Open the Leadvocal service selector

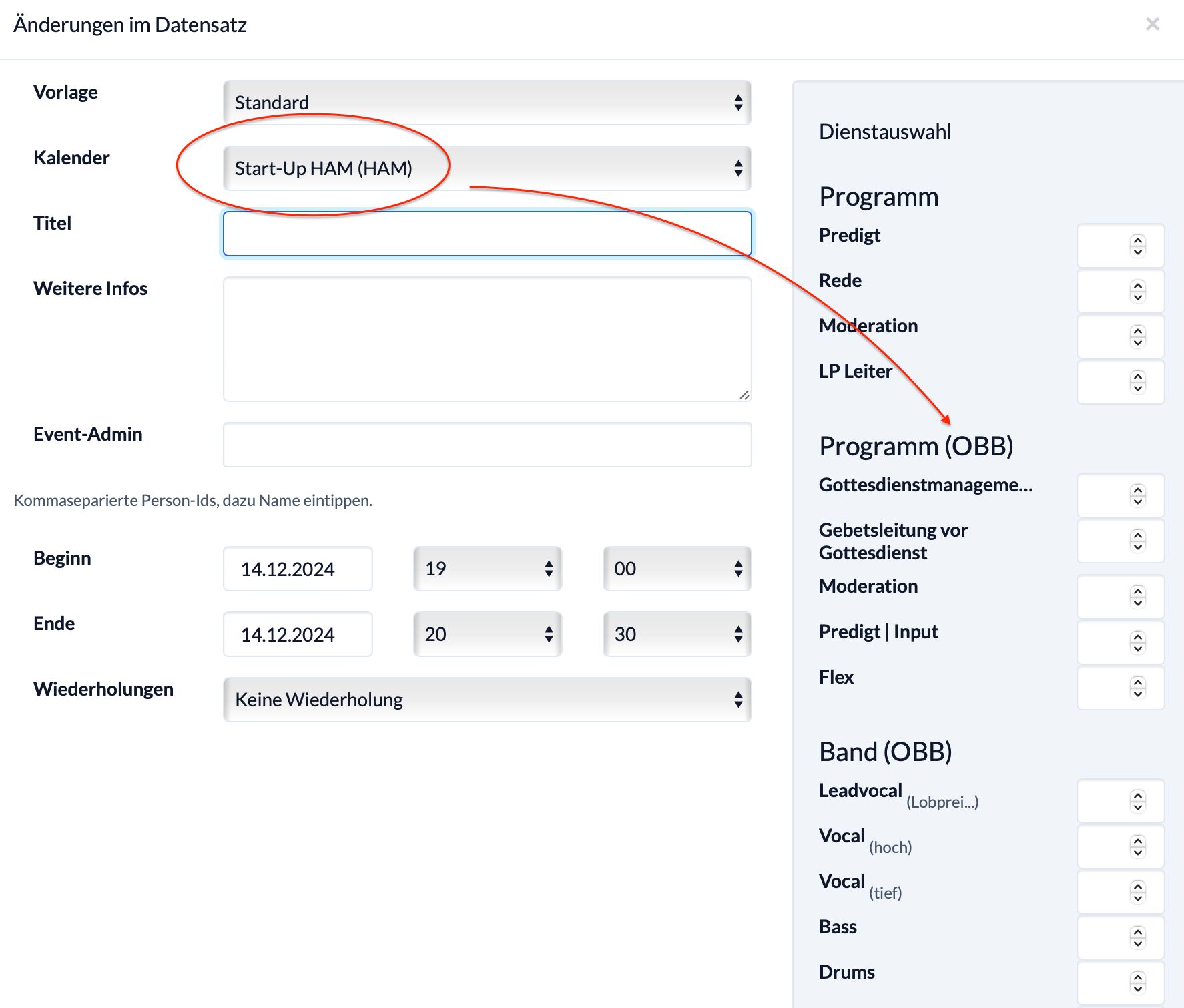(1121, 801)
